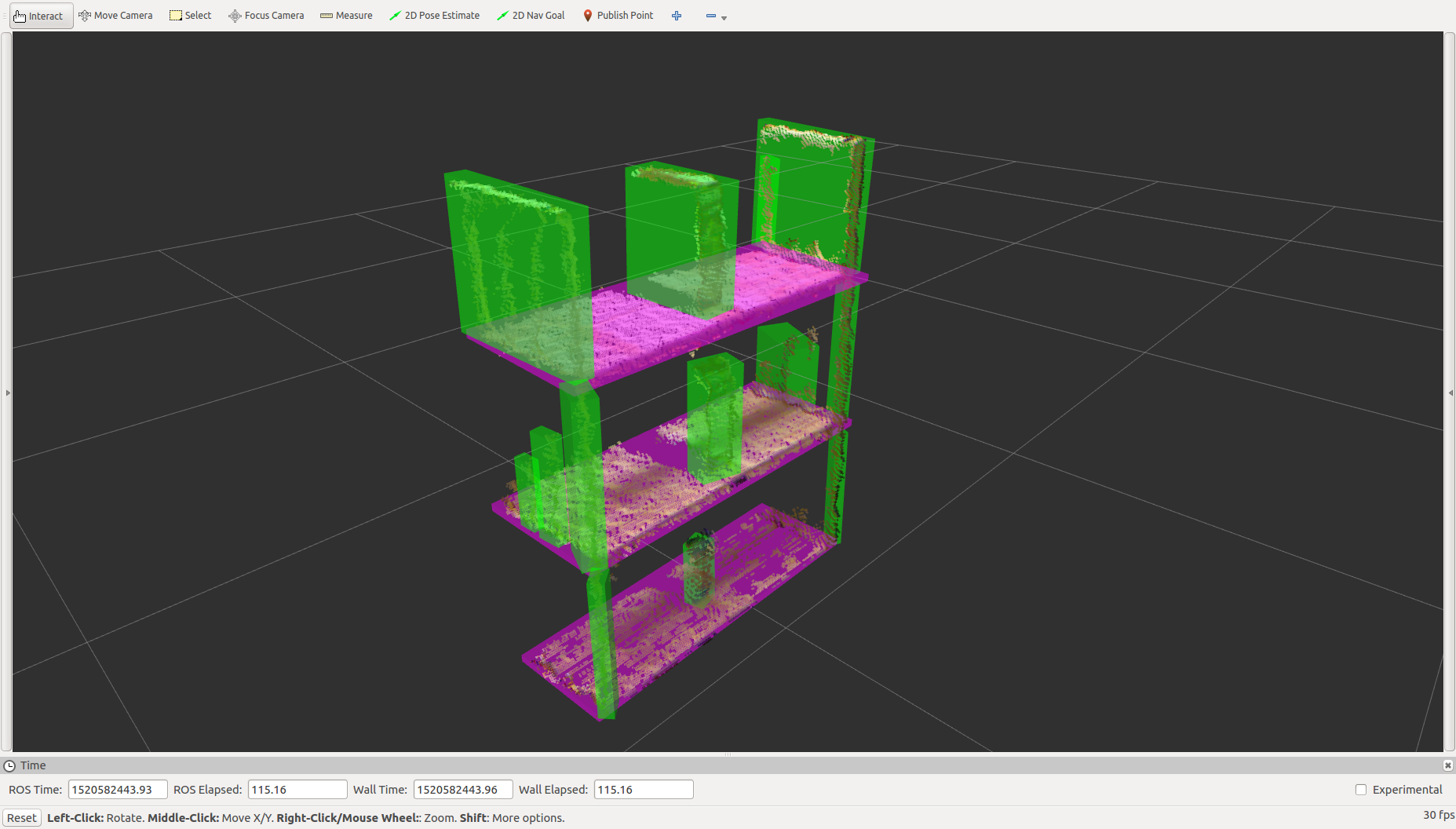Click the Publish Point tool

618,16
